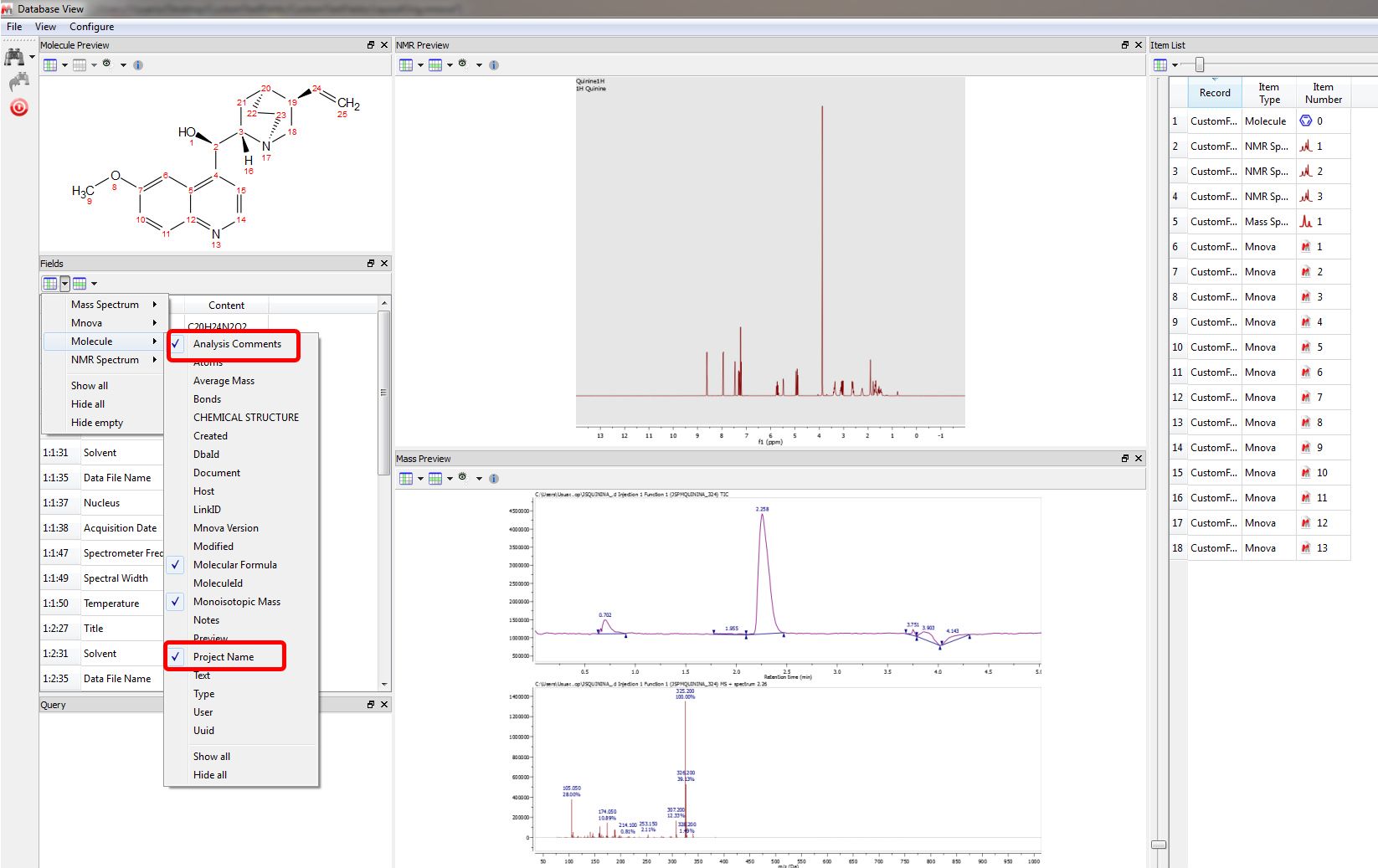This screenshot has height=868, width=1378.
Task: Click Show all in Molecule submenu
Action: [x=241, y=757]
